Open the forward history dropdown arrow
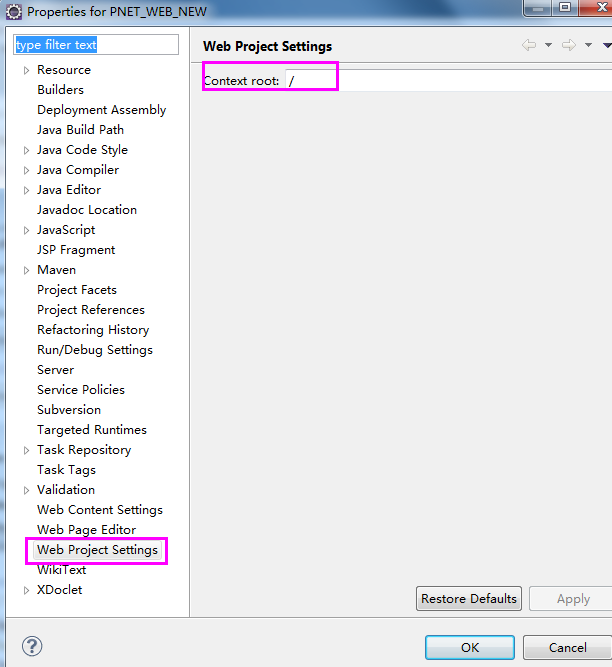 click(588, 45)
